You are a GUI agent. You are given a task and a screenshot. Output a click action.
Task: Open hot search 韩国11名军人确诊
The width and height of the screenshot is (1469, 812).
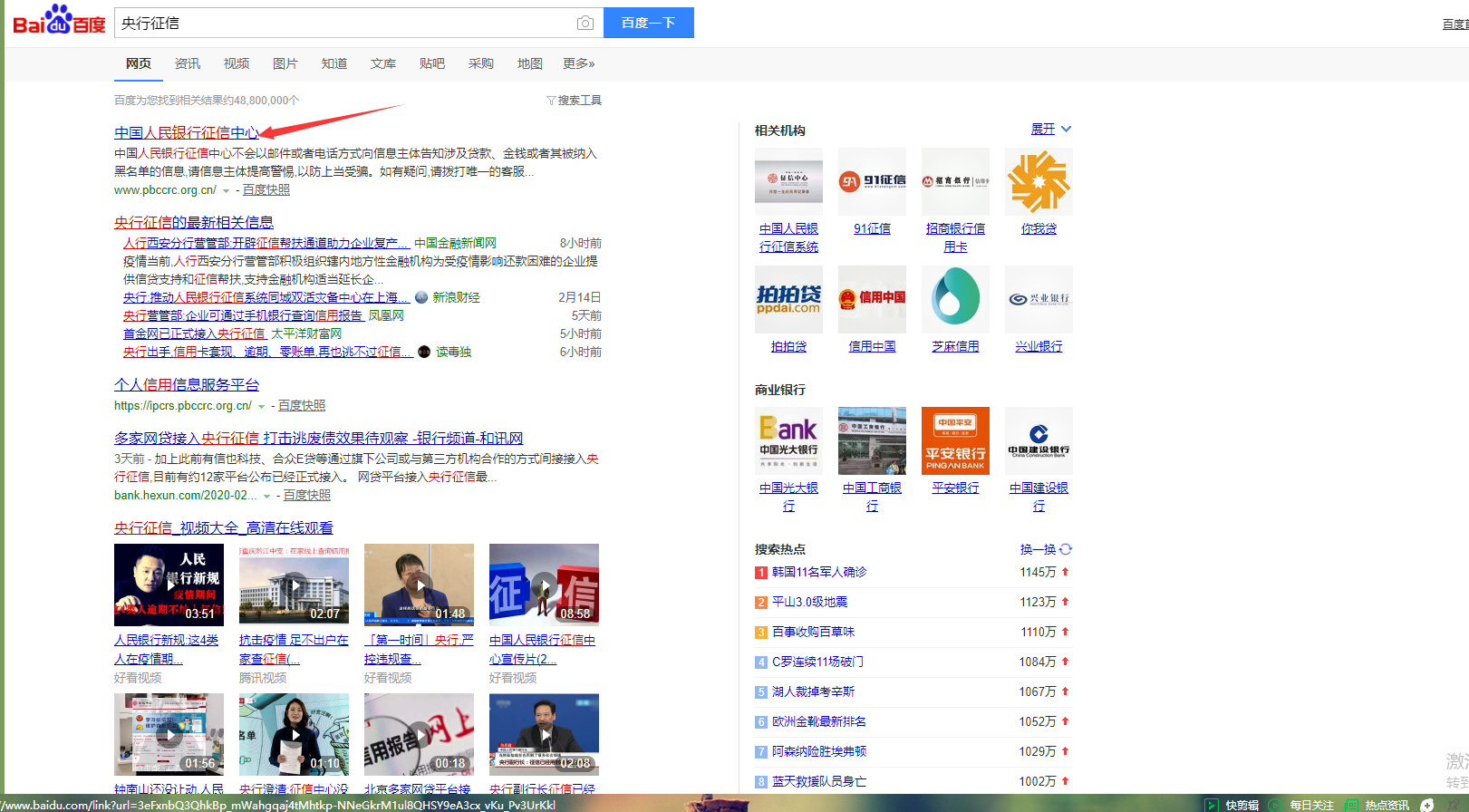click(x=819, y=572)
